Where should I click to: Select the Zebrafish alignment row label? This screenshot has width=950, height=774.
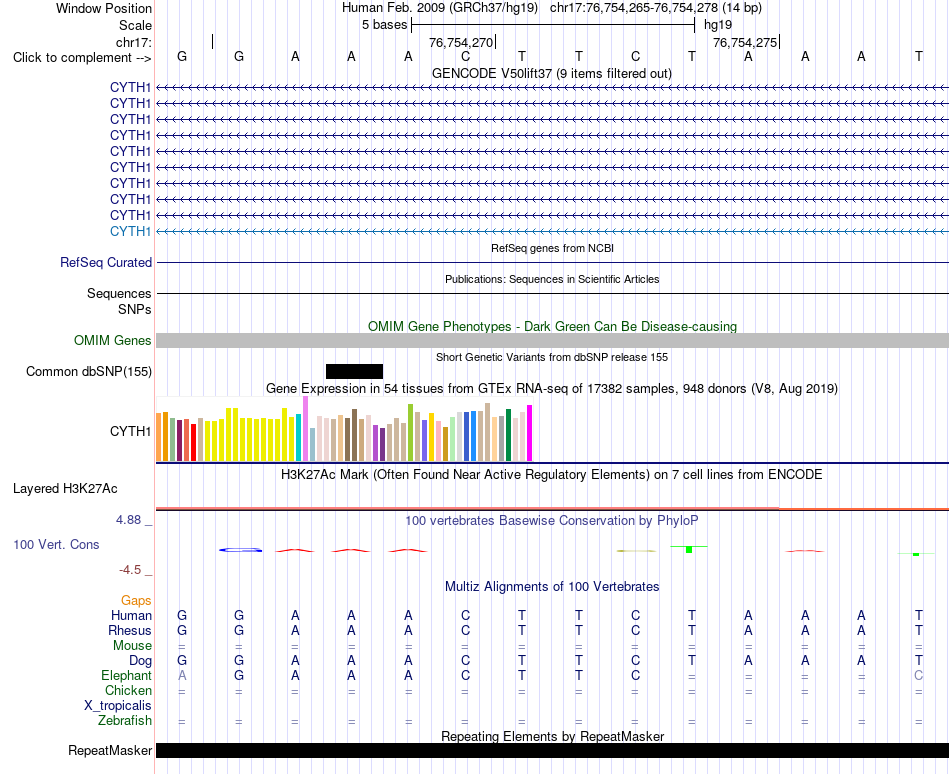coord(125,721)
